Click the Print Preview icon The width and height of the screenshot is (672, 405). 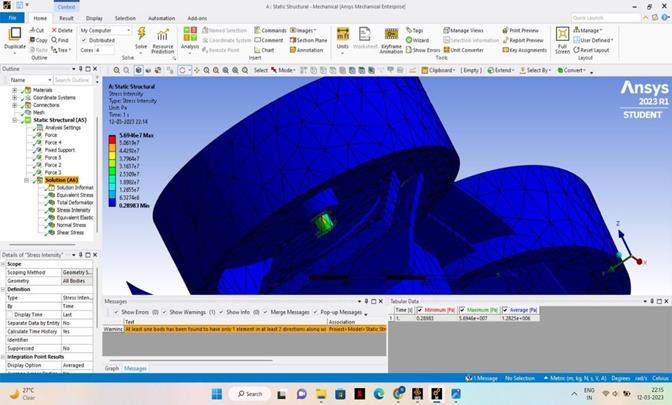tap(505, 30)
